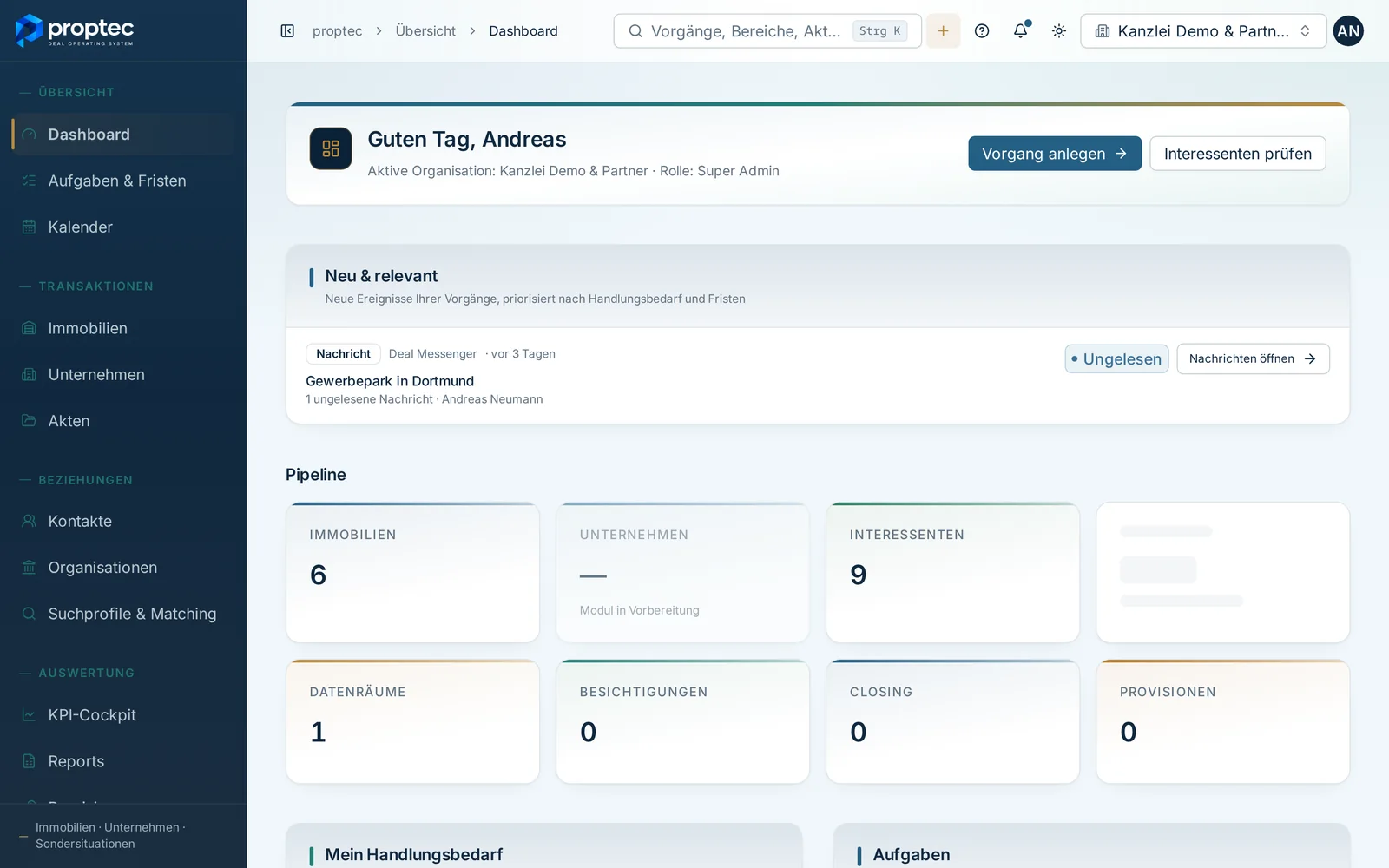Click the Vorgang anlegen button

click(1055, 154)
